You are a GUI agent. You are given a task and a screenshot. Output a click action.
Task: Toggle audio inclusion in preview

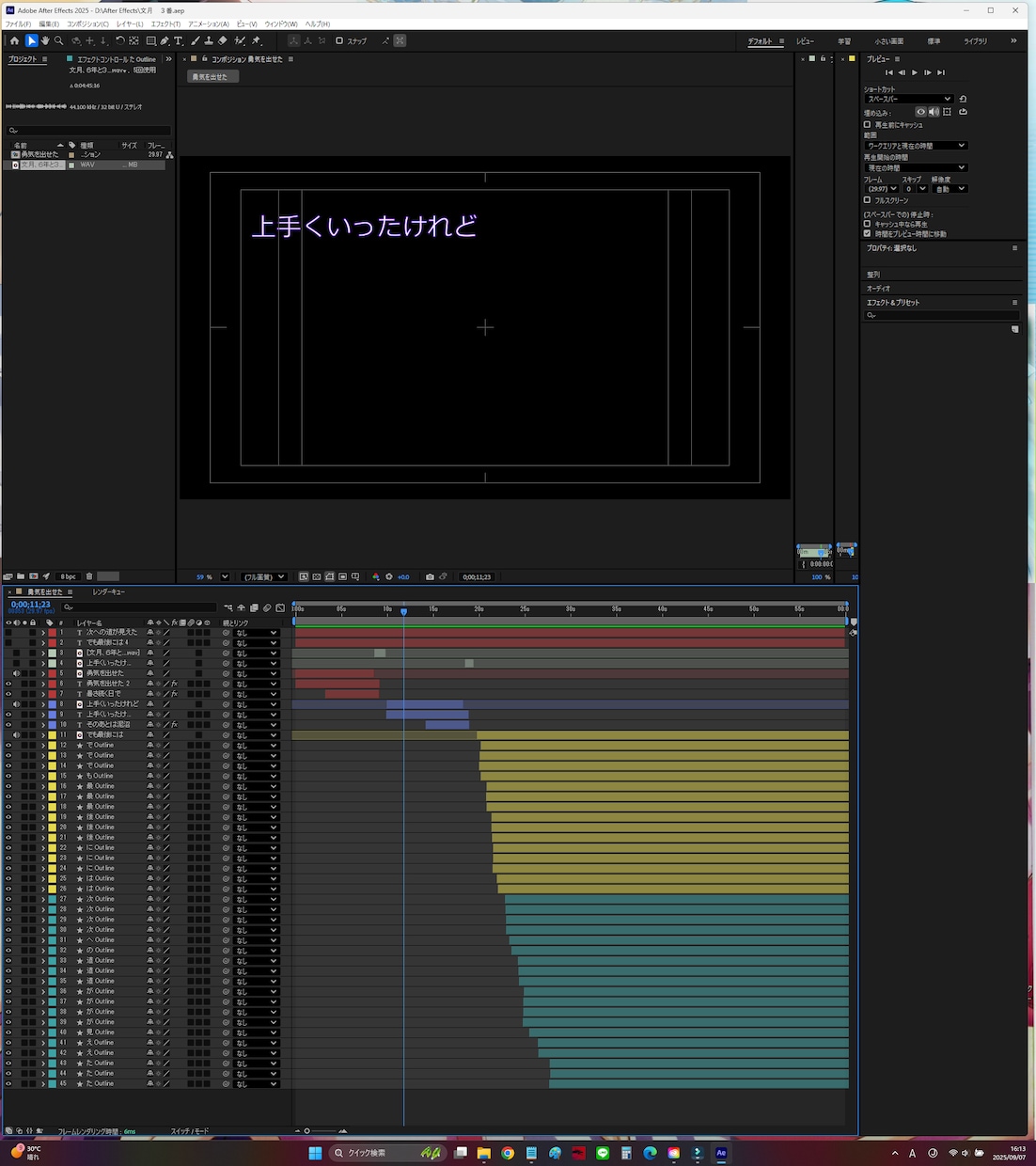click(934, 112)
